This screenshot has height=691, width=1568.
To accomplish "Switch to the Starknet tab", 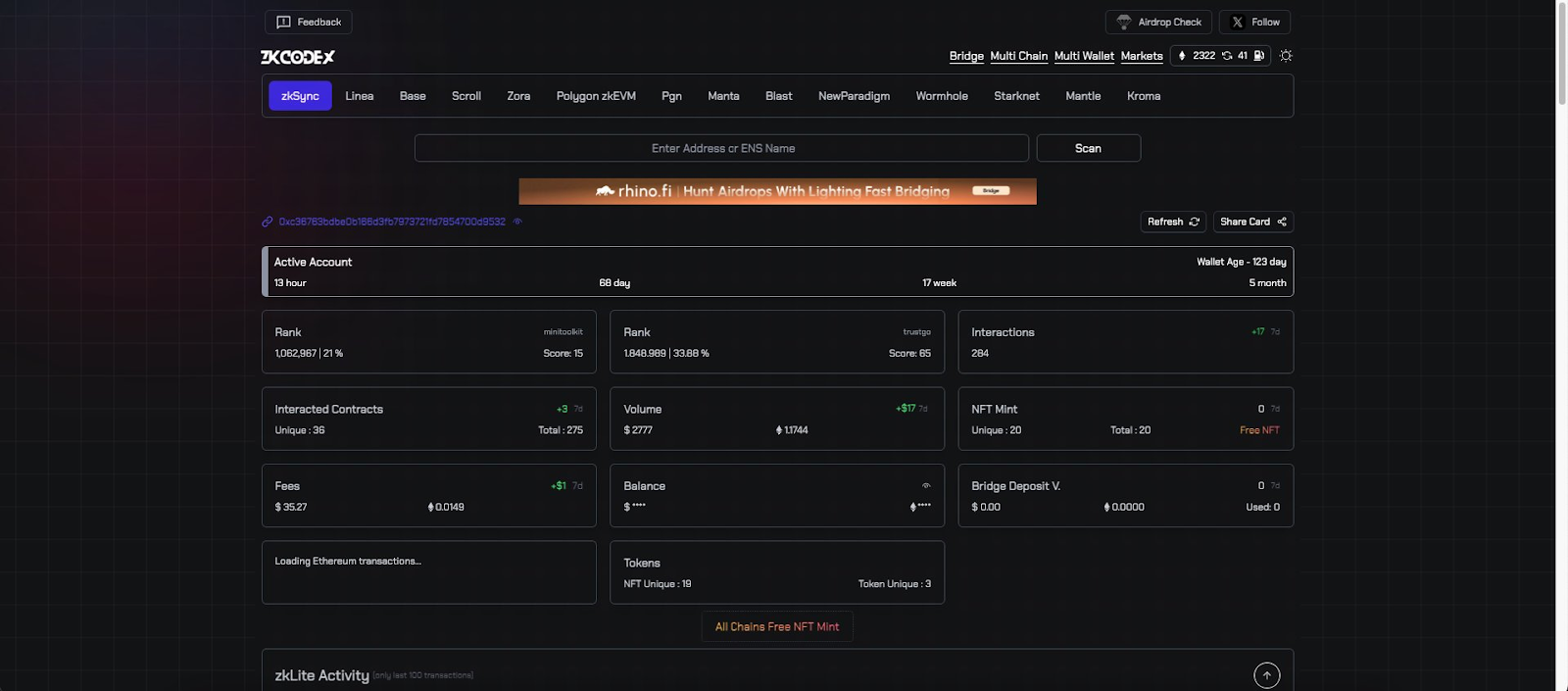I will coord(1016,96).
